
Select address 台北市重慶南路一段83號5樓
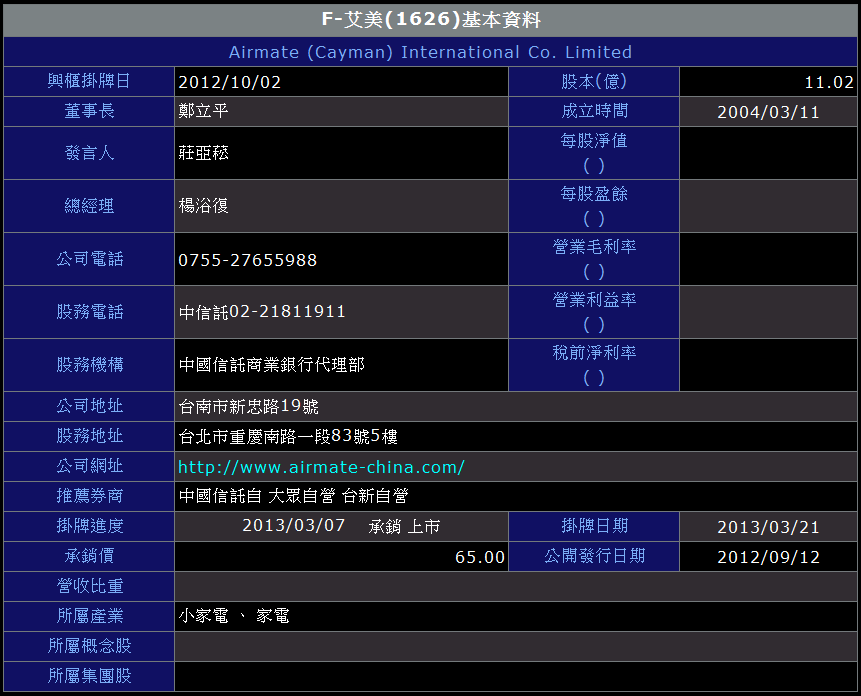coord(288,436)
